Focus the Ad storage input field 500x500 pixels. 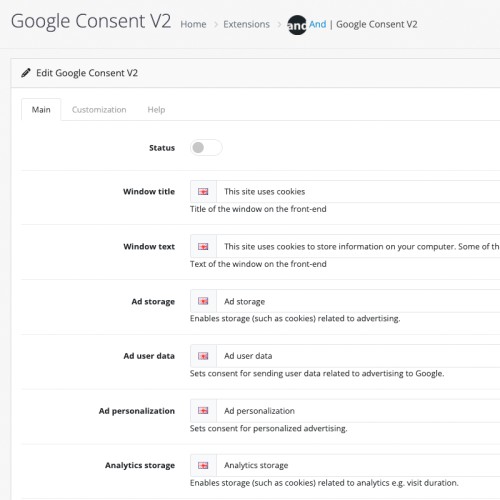[358, 301]
